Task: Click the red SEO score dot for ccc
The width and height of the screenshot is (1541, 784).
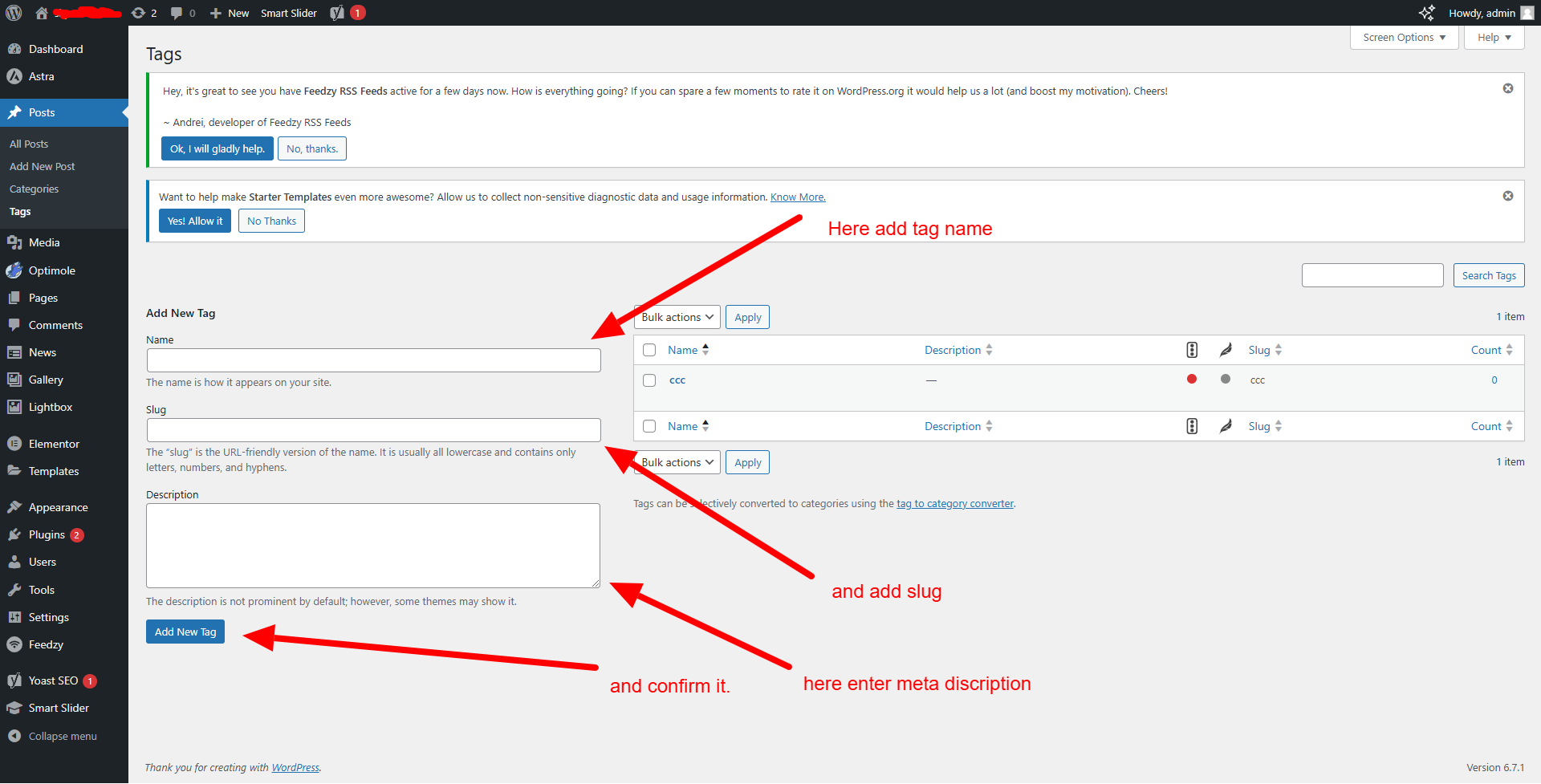Action: 1192,379
